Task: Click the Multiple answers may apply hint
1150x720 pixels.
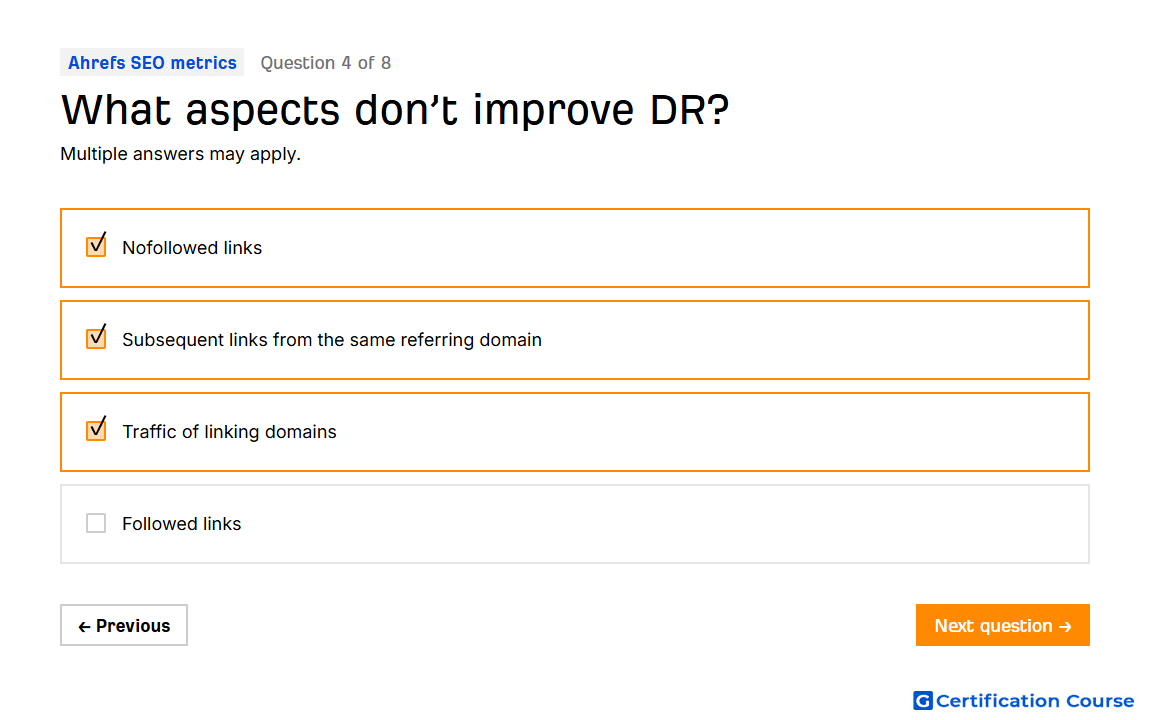Action: click(180, 154)
